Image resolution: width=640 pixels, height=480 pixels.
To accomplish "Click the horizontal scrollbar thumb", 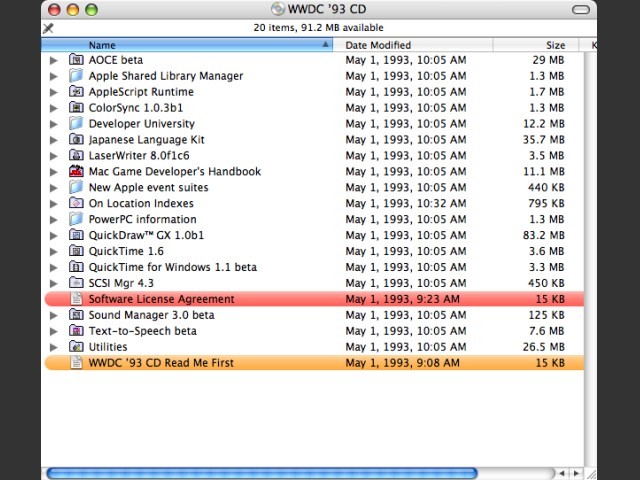I will point(262,473).
